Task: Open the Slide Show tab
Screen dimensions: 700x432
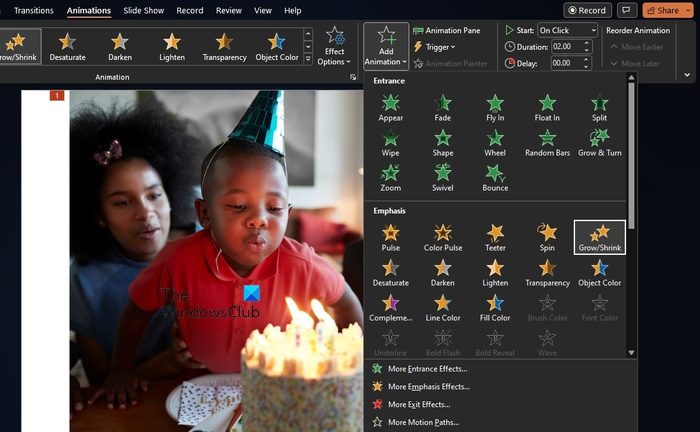Action: tap(144, 10)
